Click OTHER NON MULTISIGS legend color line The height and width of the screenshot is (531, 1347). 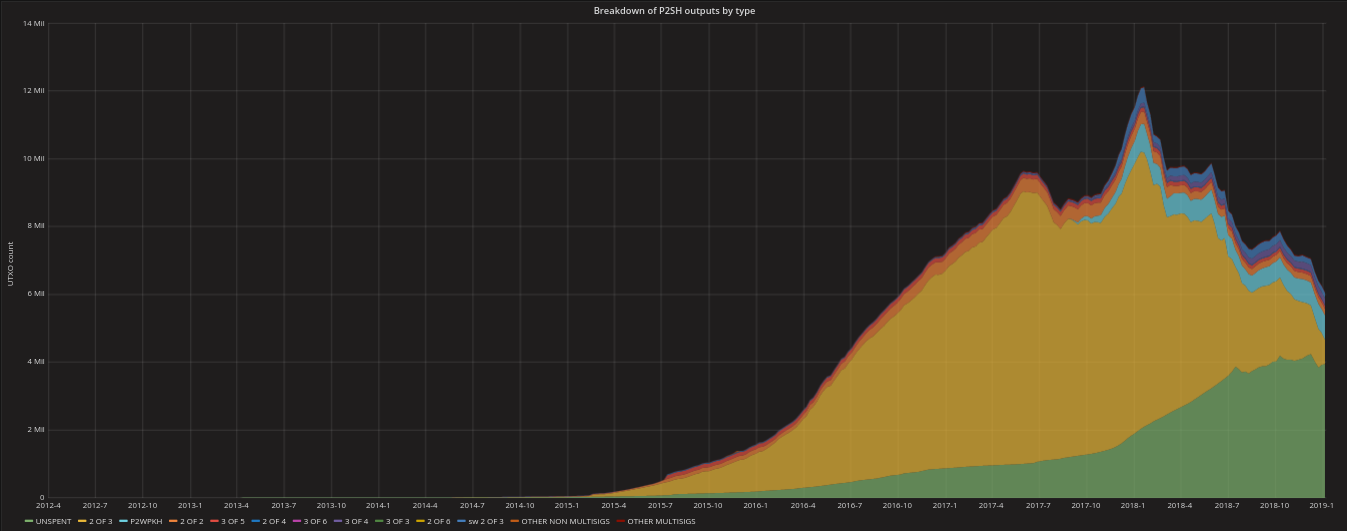pyautogui.click(x=514, y=521)
